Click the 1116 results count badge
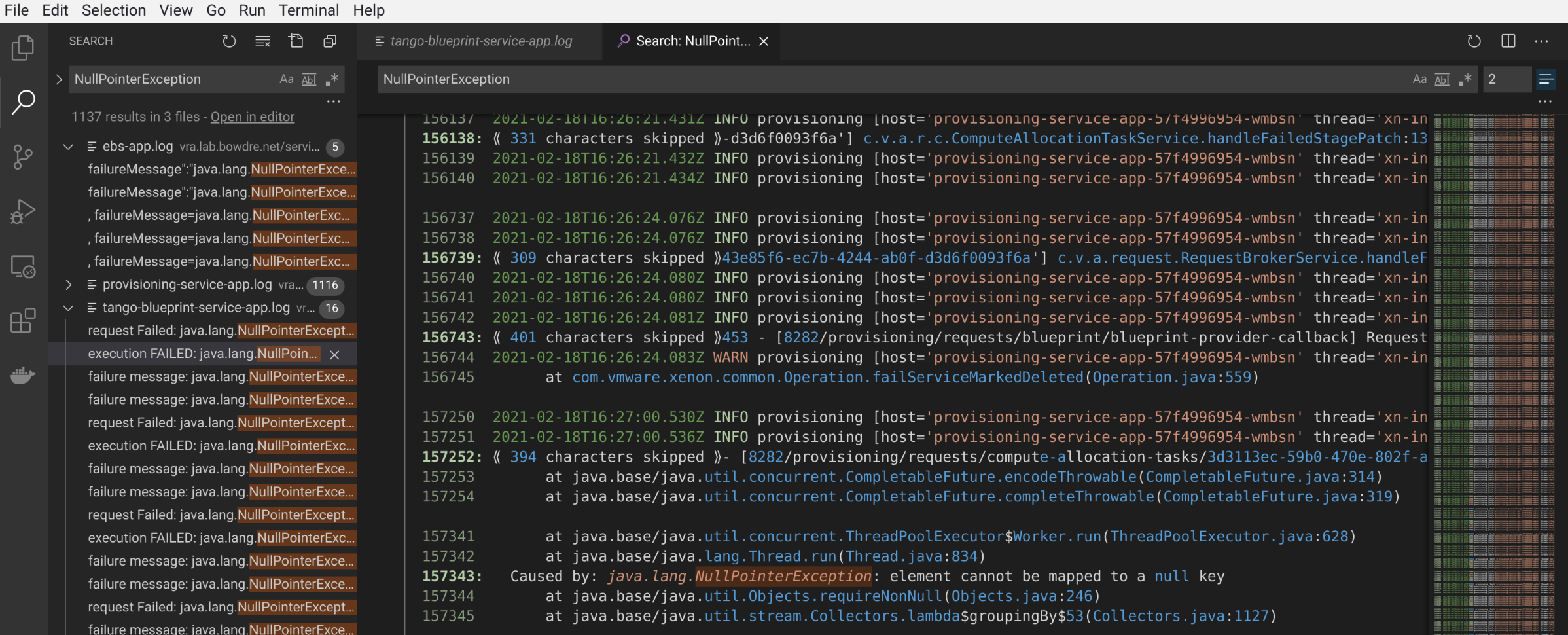Screen dimensions: 1568x635 point(325,285)
